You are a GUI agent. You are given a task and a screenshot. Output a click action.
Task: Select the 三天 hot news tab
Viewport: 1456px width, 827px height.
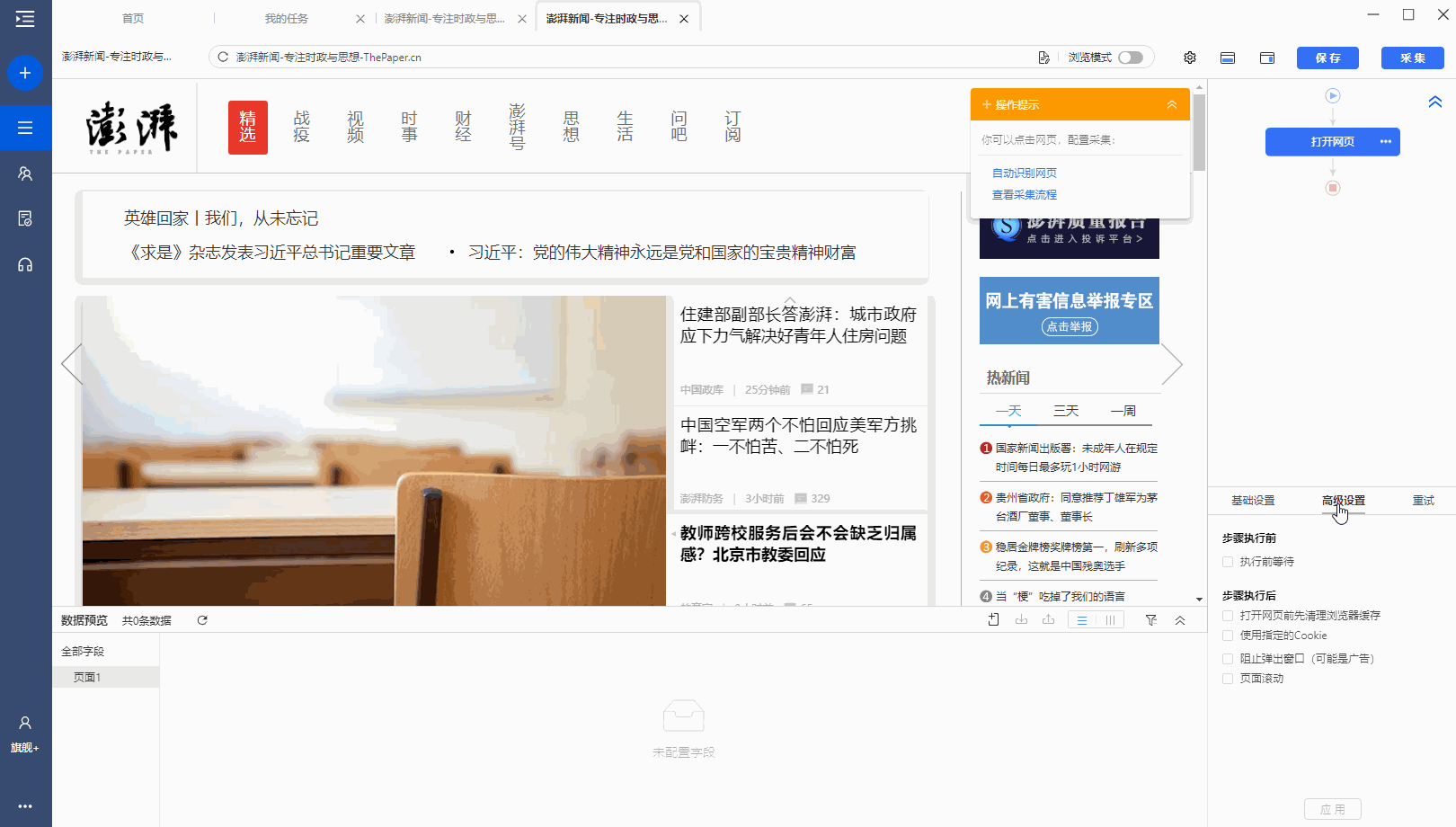click(x=1066, y=411)
